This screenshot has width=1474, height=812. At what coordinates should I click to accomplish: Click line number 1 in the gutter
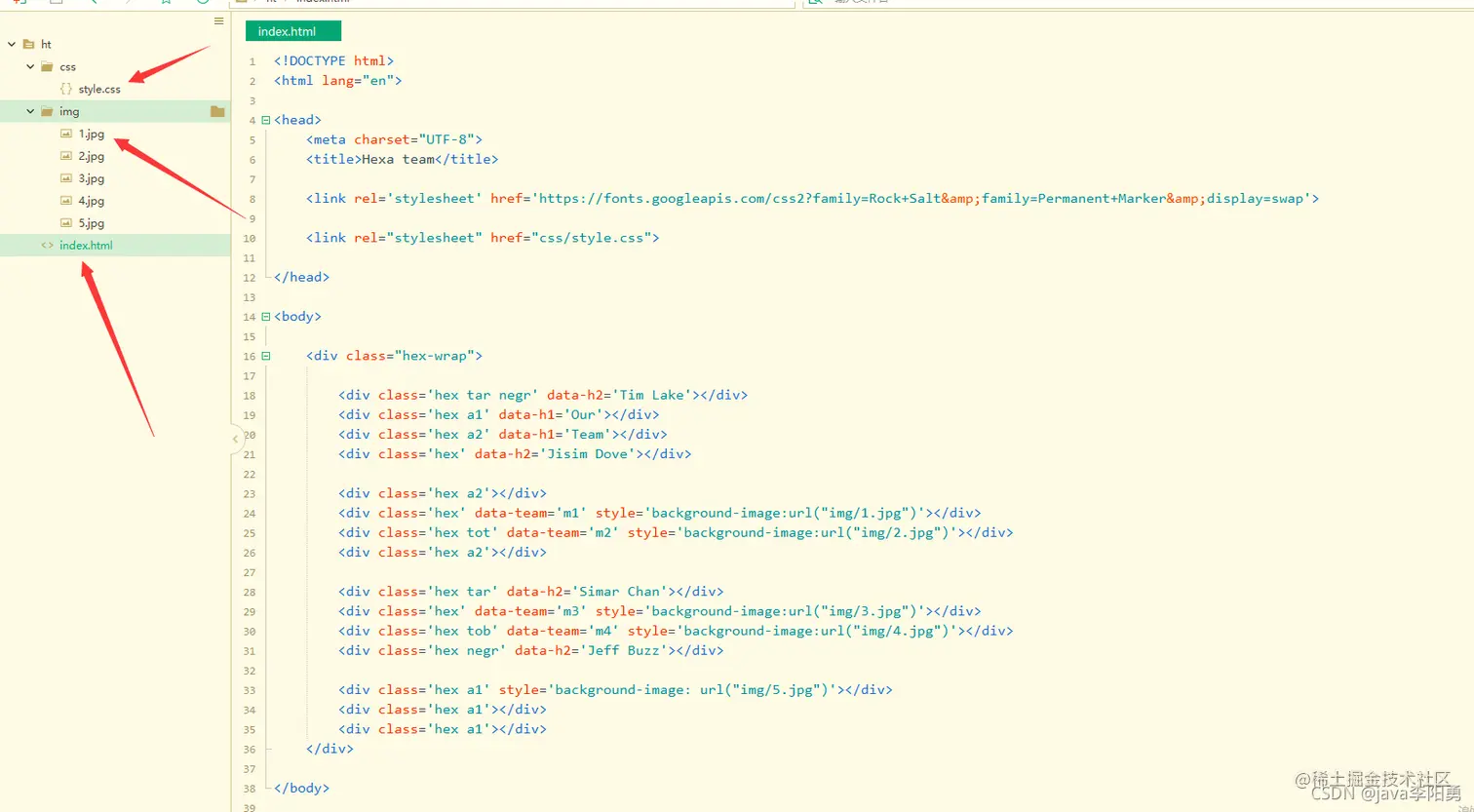pyautogui.click(x=252, y=61)
